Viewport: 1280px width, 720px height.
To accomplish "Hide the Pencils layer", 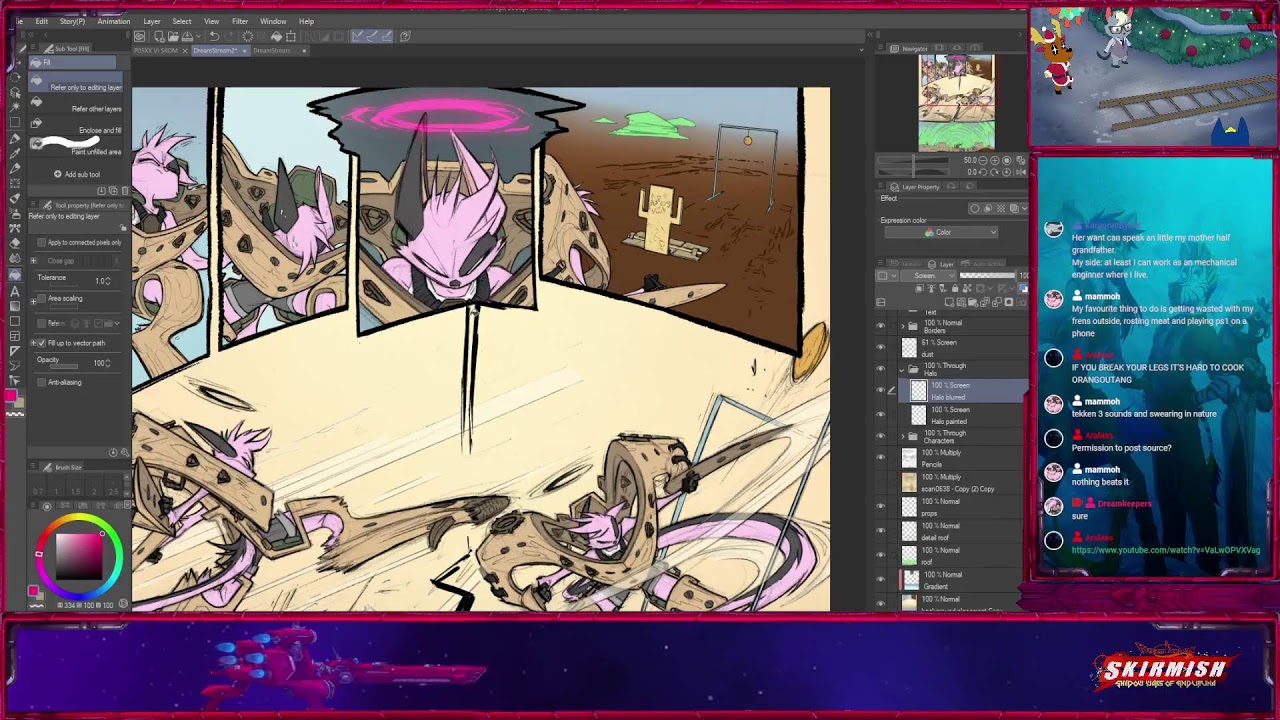I will pos(881,458).
